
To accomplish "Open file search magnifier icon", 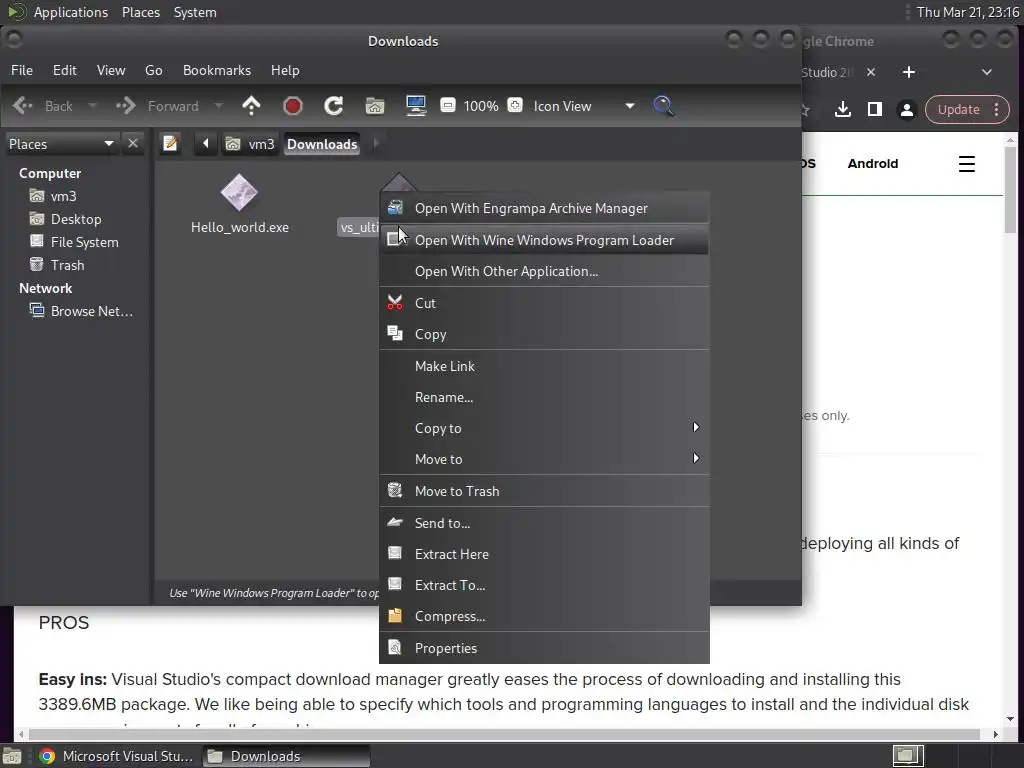I will click(x=663, y=106).
